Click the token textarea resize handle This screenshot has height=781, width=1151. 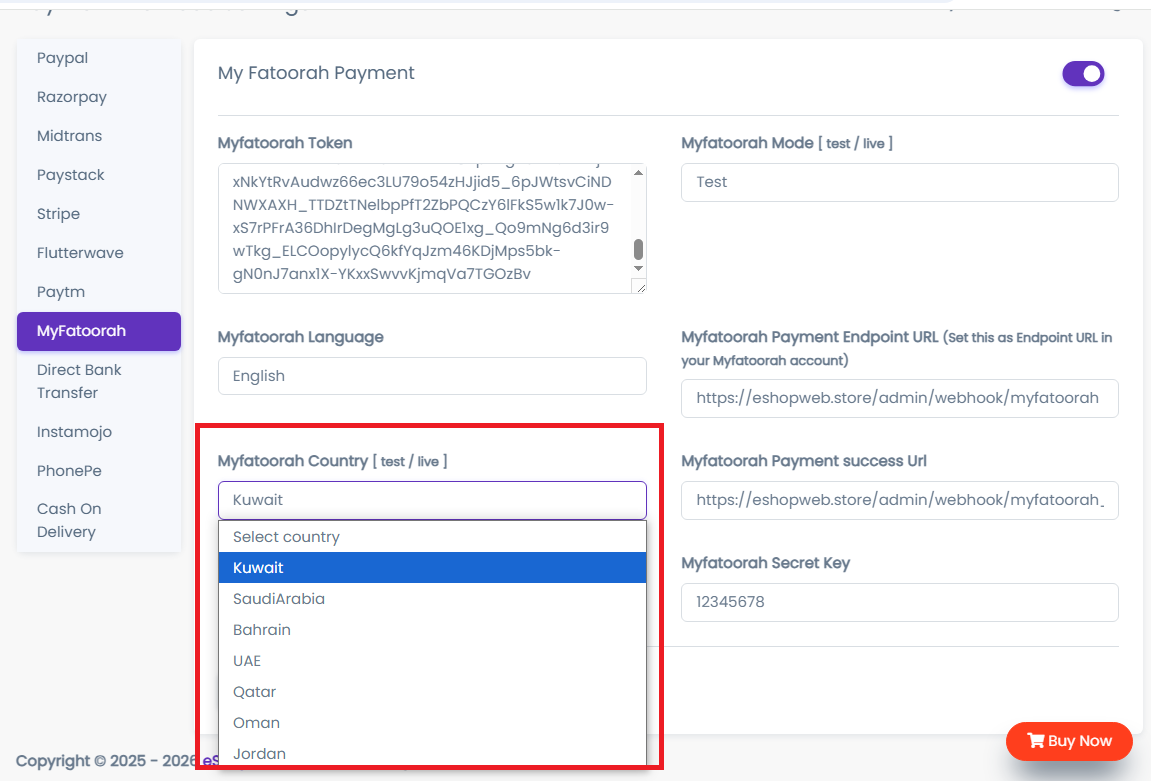pos(641,288)
